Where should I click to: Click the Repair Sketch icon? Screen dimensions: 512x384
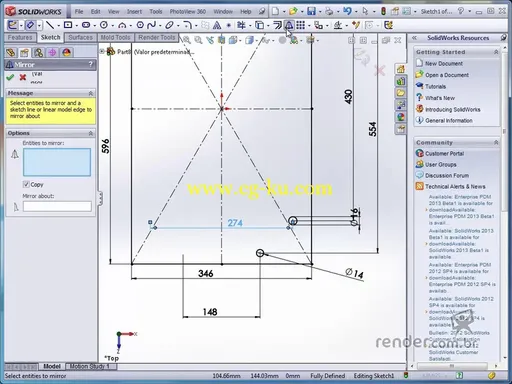point(356,25)
